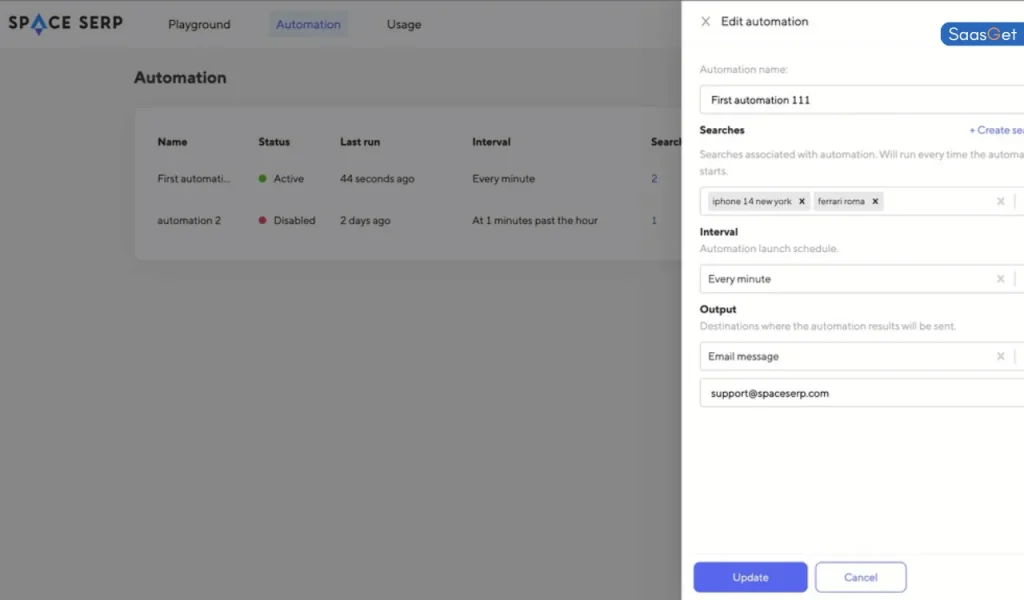Viewport: 1024px width, 600px height.
Task: Clear the Every minute interval selection
Action: point(1000,279)
